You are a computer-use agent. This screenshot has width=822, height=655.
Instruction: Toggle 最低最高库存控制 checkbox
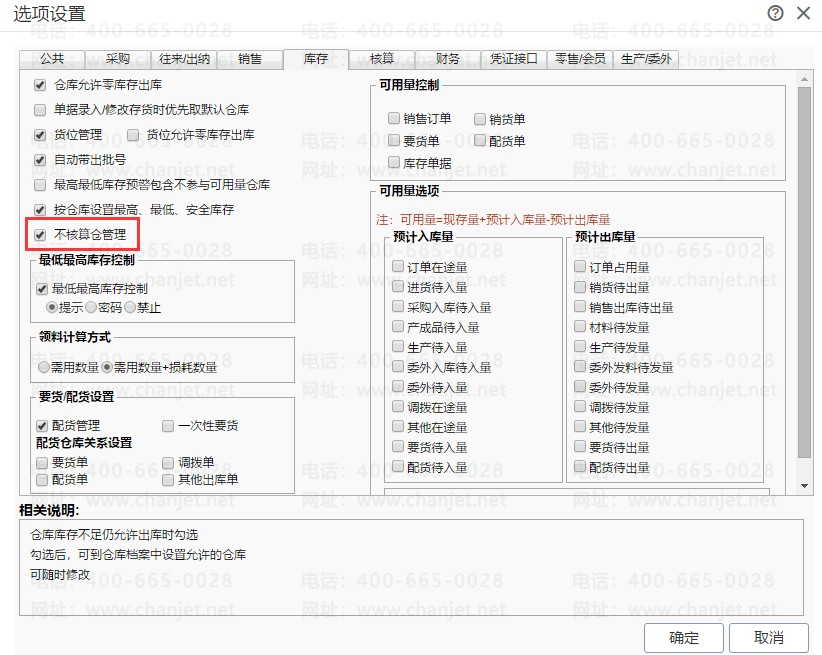42,289
